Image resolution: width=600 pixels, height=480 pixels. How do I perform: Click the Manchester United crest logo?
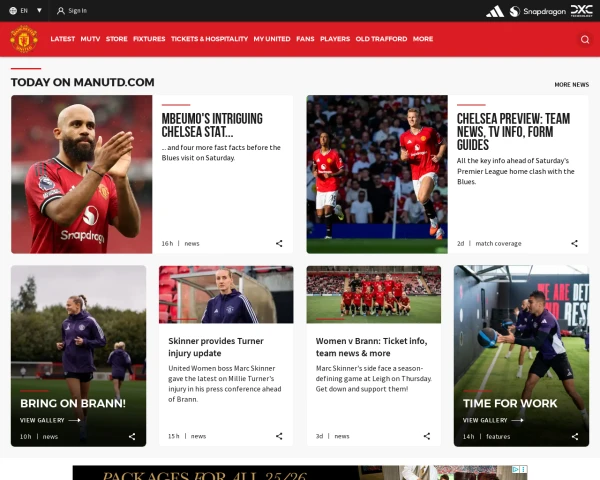tap(24, 39)
